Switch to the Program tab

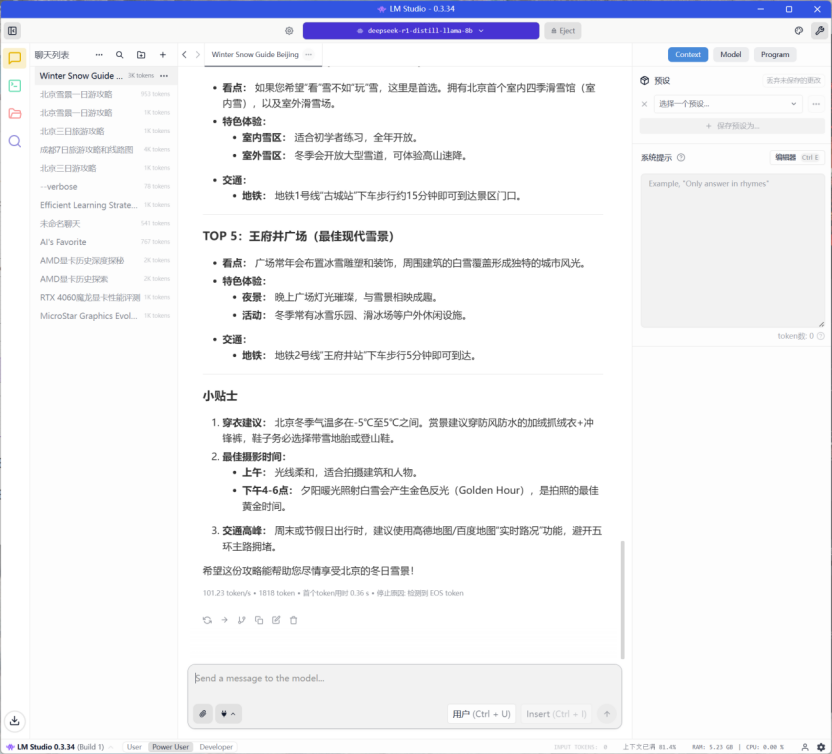[x=774, y=55]
